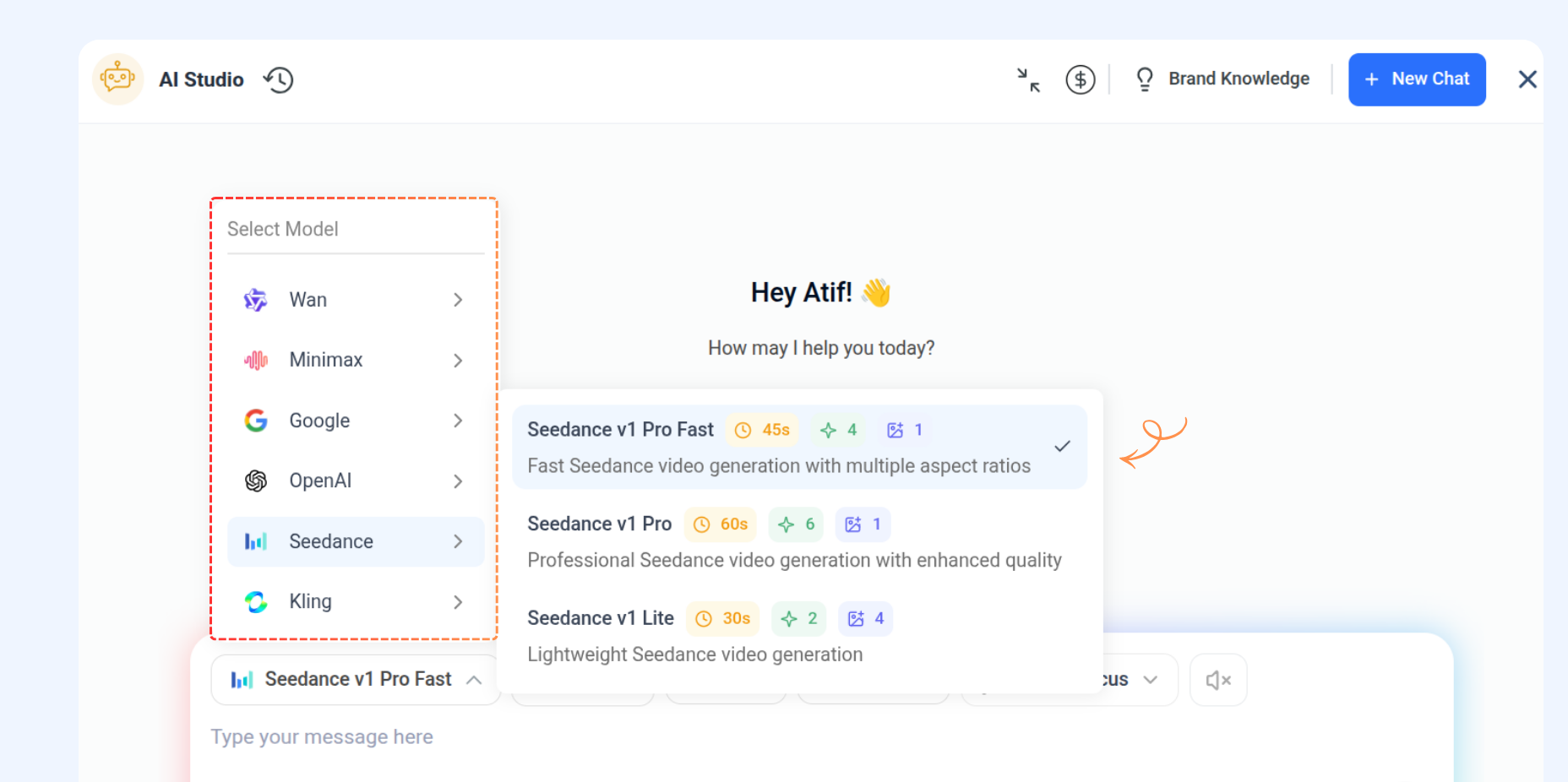Image resolution: width=1568 pixels, height=782 pixels.
Task: Click the Wan provider icon
Action: 255,300
